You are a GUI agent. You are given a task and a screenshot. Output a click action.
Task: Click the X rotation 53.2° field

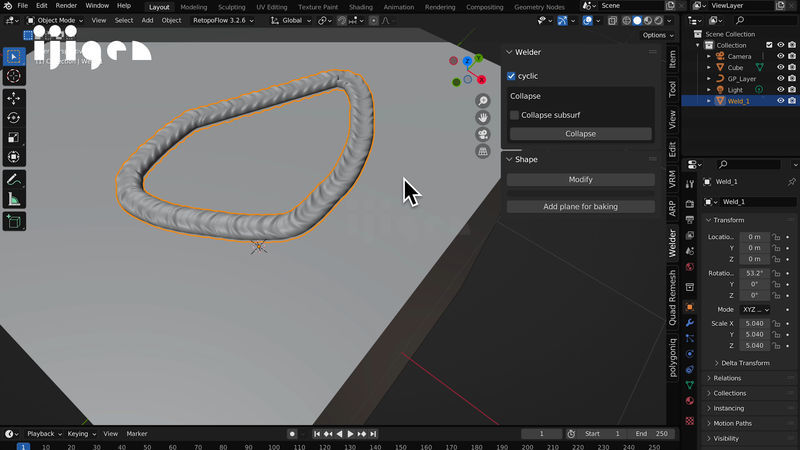click(755, 273)
